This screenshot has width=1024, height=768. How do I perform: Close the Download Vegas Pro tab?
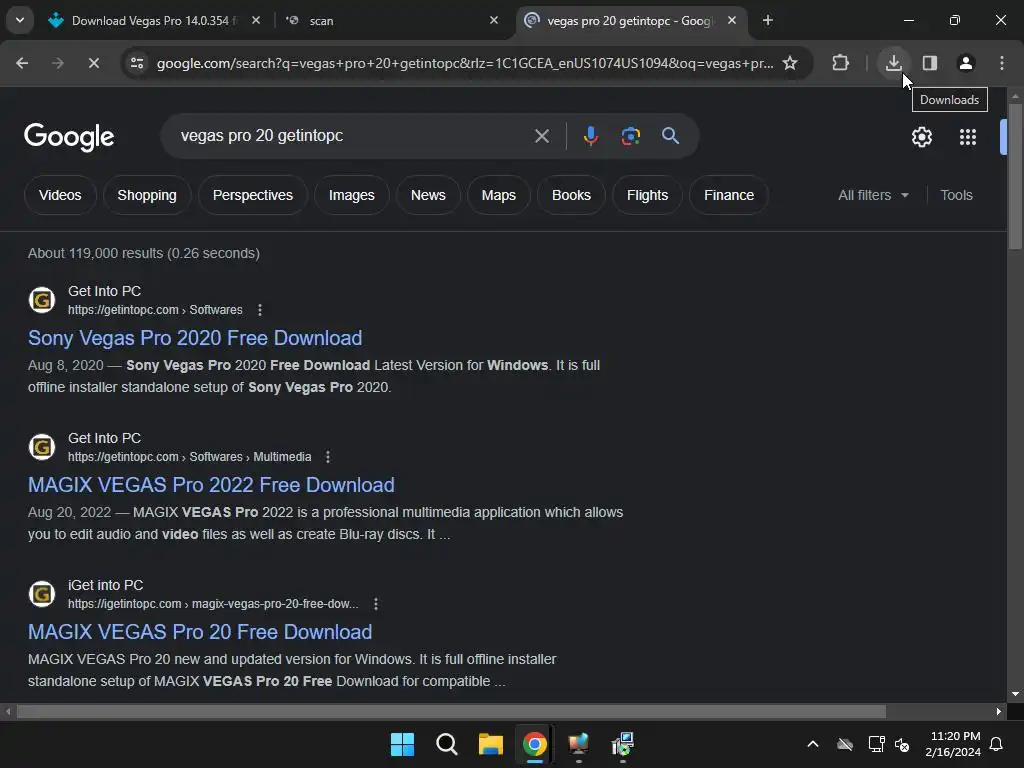click(x=256, y=20)
